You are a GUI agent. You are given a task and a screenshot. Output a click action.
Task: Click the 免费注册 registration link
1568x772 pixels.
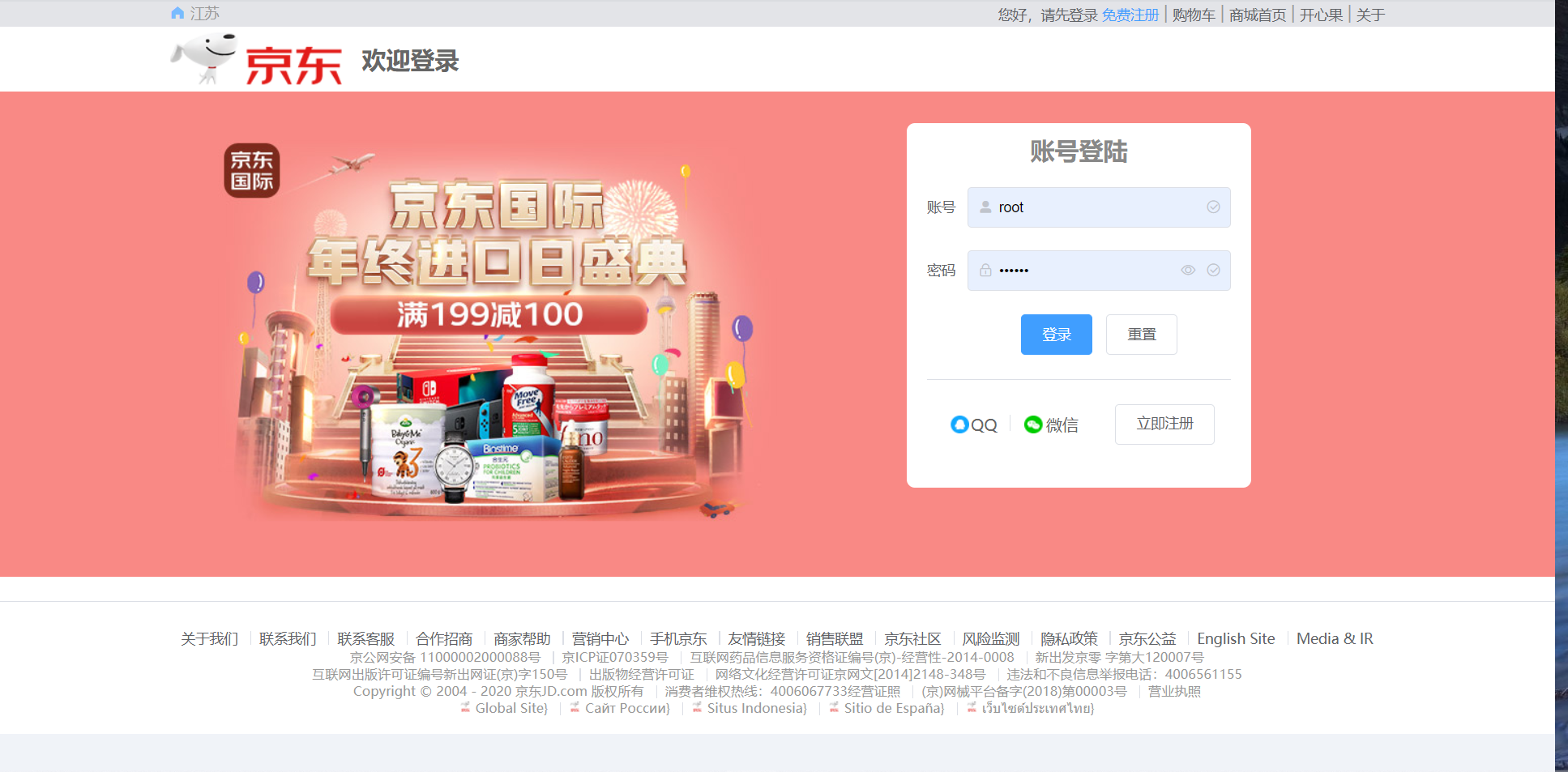tap(1130, 14)
